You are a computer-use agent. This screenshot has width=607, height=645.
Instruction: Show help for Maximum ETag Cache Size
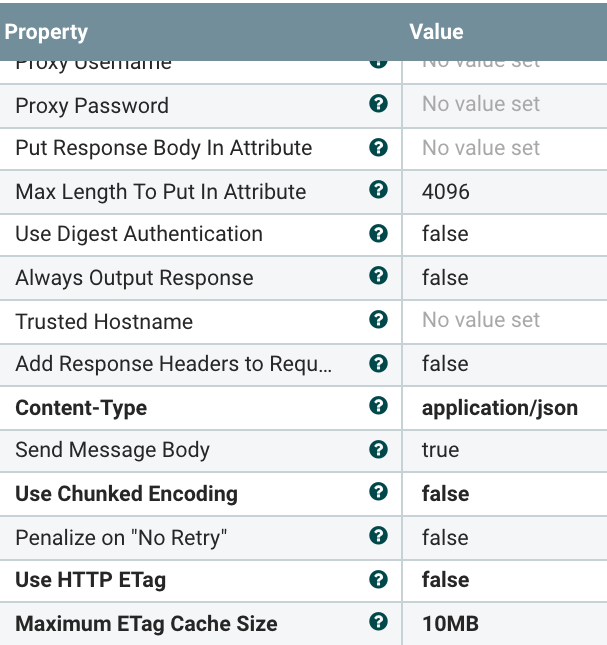[x=378, y=622]
